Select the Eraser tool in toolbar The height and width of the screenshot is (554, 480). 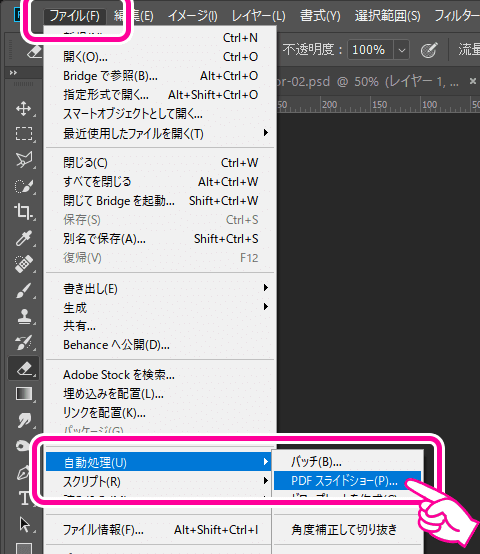pos(24,368)
